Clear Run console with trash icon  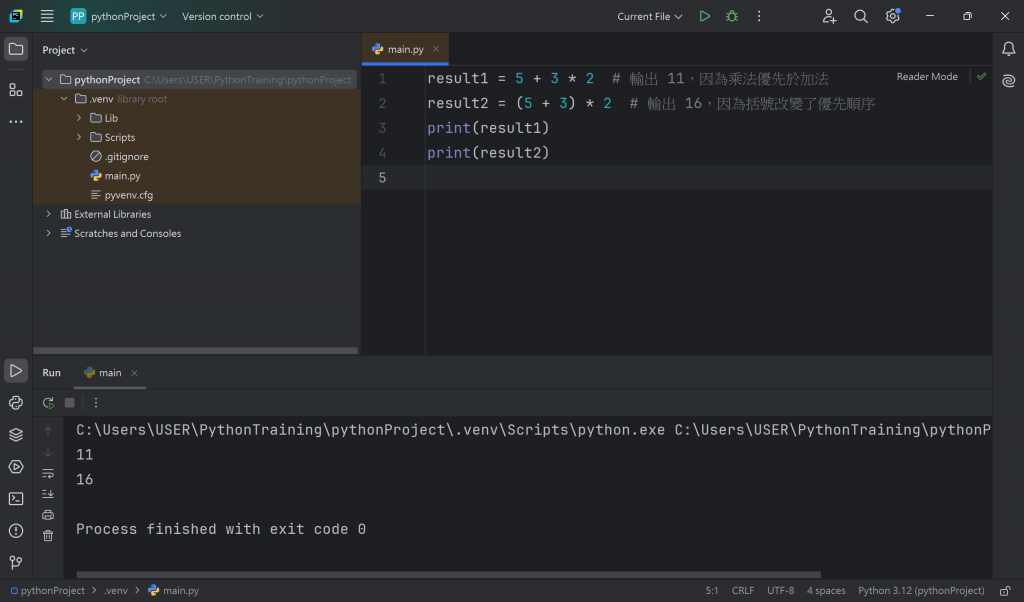coord(48,536)
